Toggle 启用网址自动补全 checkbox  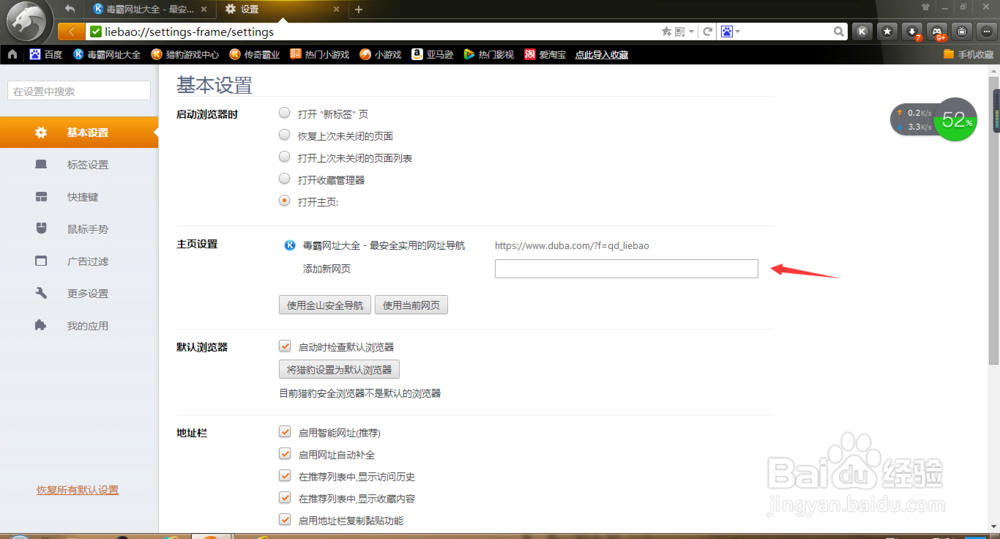[x=285, y=454]
